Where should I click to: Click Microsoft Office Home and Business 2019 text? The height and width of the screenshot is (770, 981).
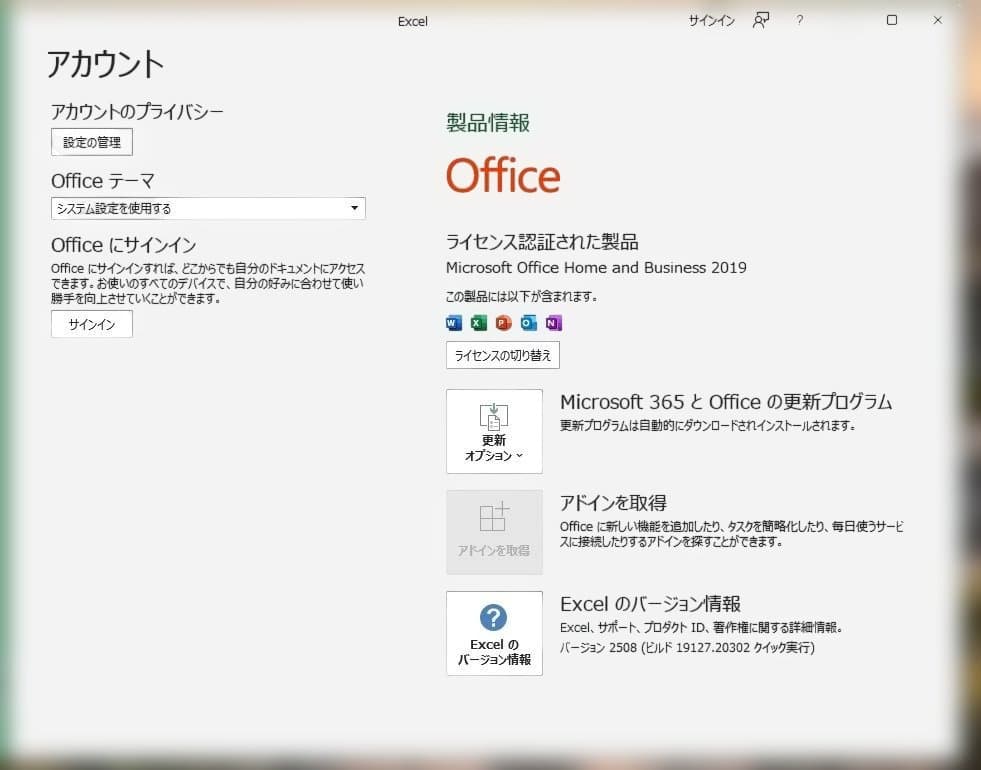[x=596, y=268]
